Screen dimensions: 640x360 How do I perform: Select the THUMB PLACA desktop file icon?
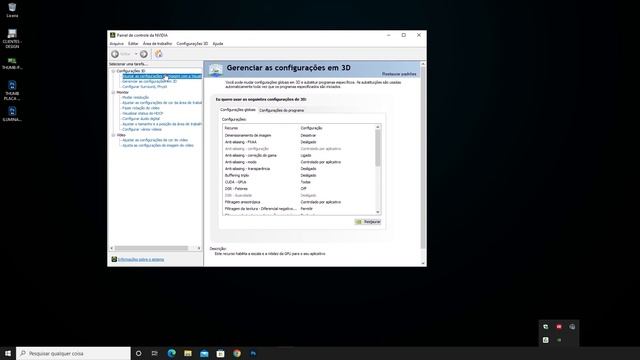tap(12, 90)
